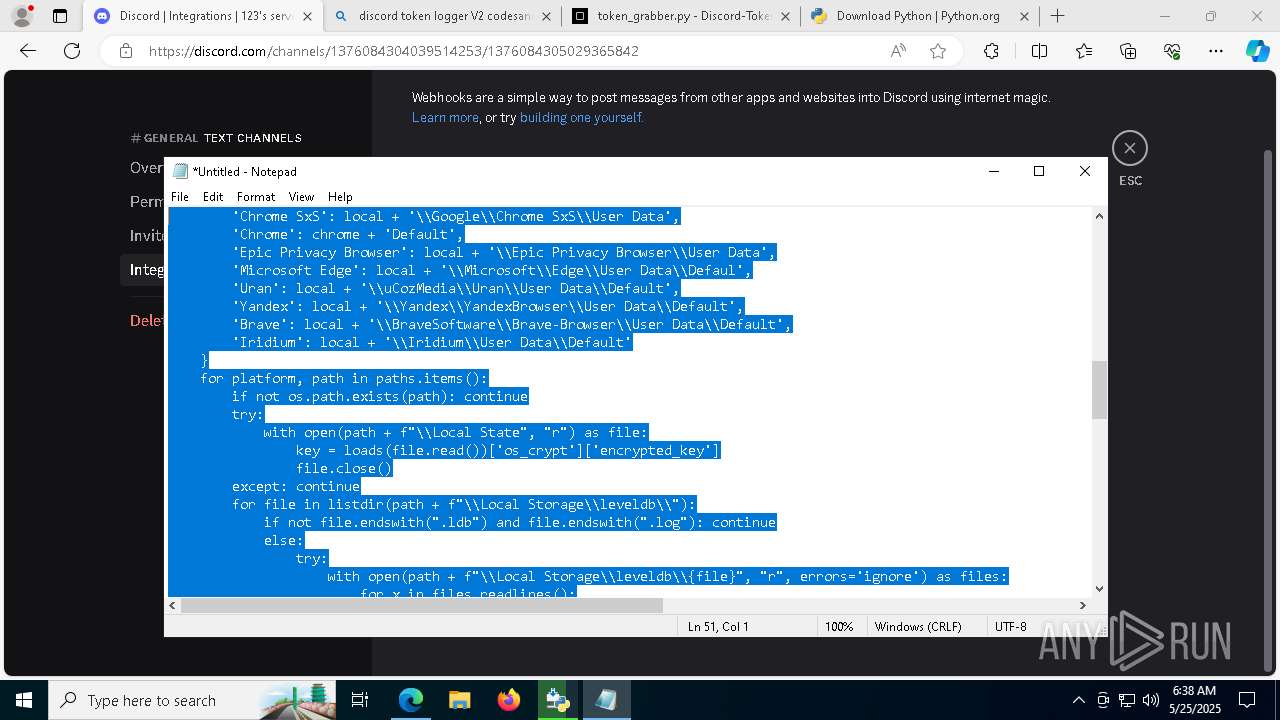Switch to Notepad taskbar icon
1280x720 pixels.
pos(606,700)
